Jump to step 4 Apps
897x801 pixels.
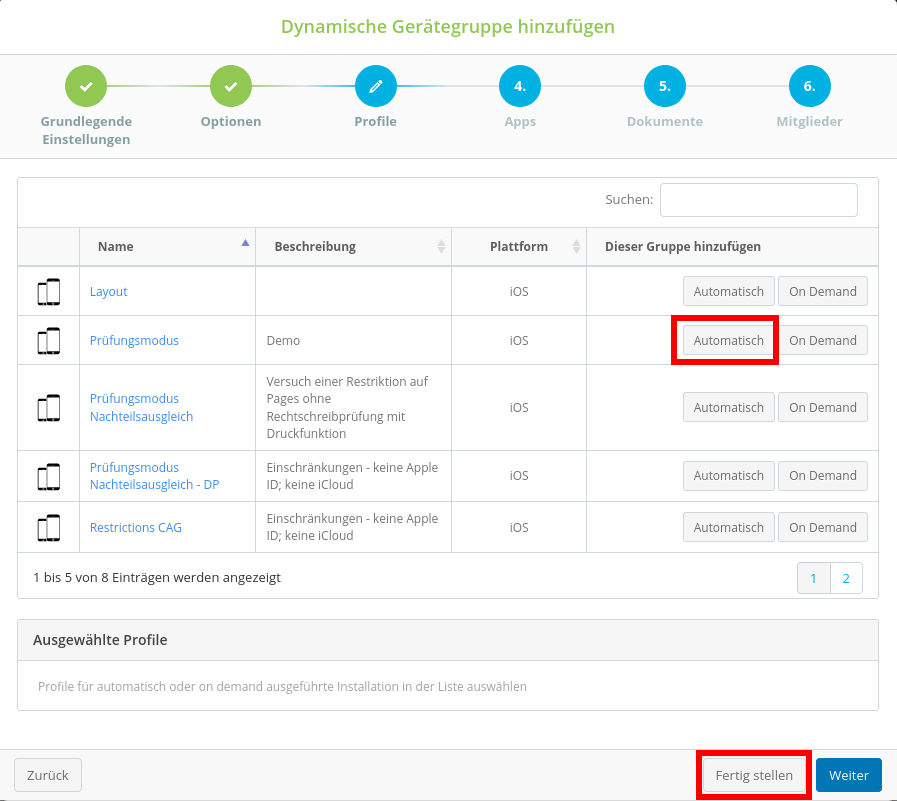click(520, 87)
